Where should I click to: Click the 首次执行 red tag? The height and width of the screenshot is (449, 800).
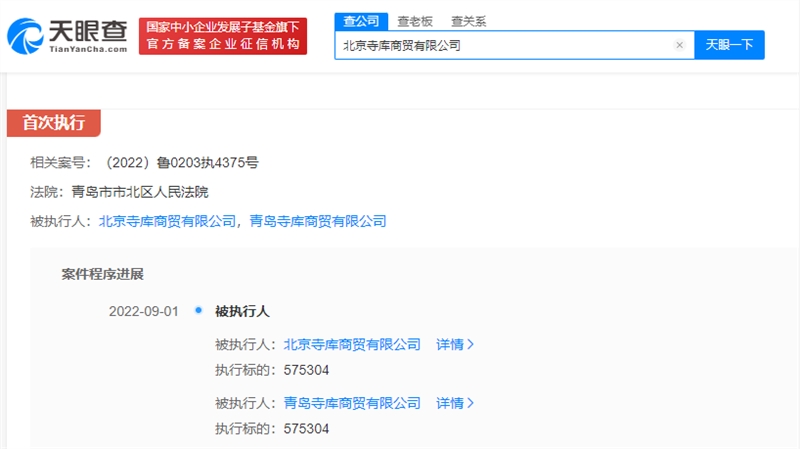[x=54, y=123]
